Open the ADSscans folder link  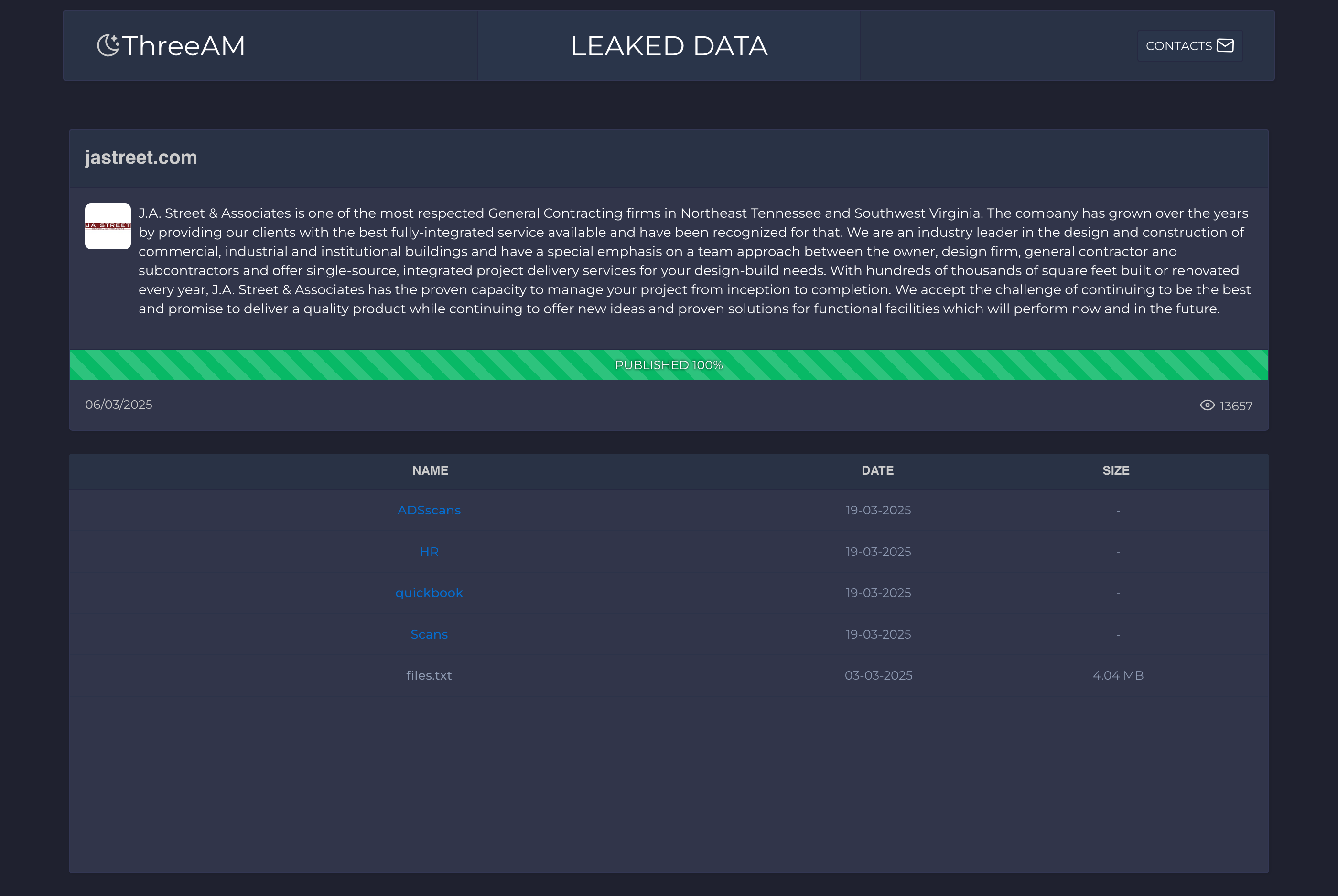click(429, 510)
